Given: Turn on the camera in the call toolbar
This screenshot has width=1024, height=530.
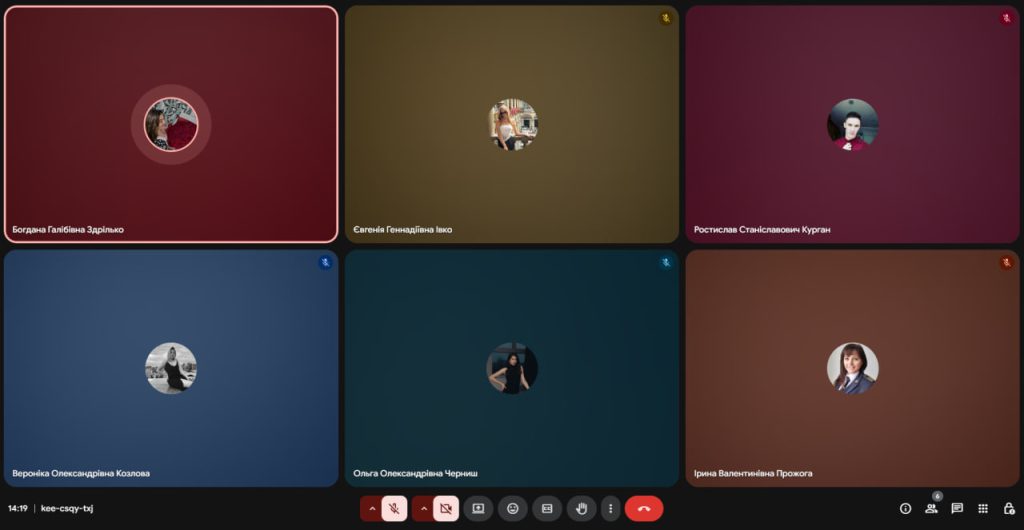Looking at the screenshot, I should (x=446, y=508).
